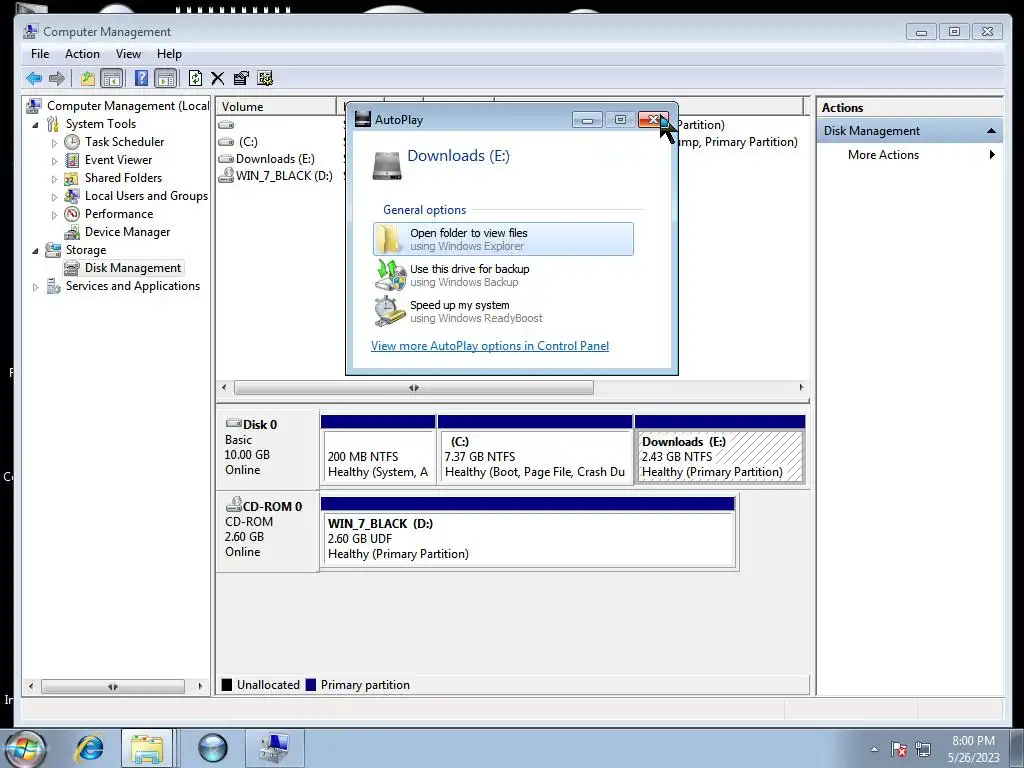Open View more AutoPlay options link
Screen dimensions: 1024x768
point(490,346)
